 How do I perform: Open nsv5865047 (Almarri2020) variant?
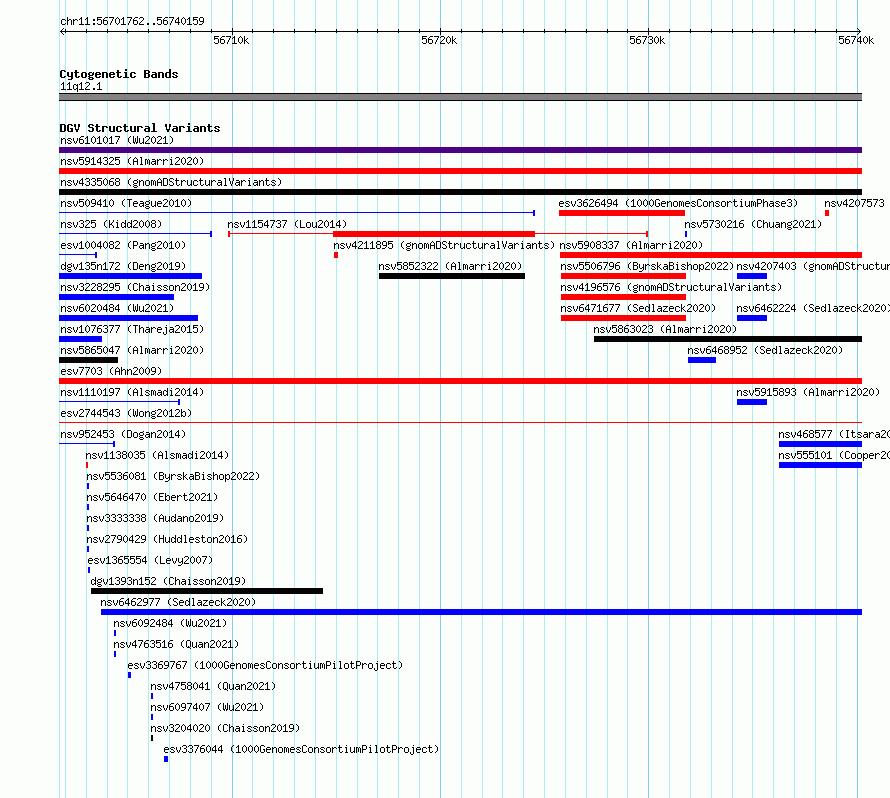(132, 350)
